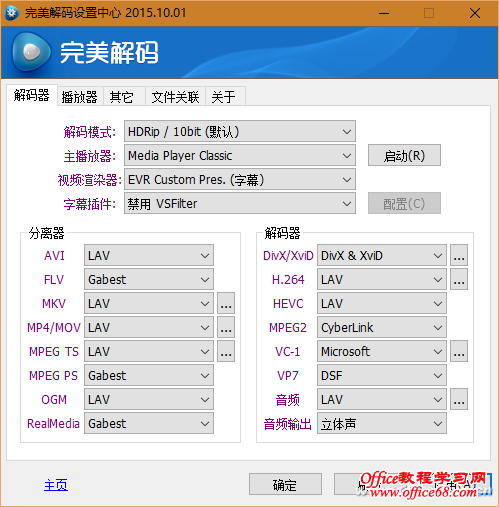Open the MPEG2 CyberLink decoder dropdown
Image resolution: width=499 pixels, height=507 pixels.
382,327
